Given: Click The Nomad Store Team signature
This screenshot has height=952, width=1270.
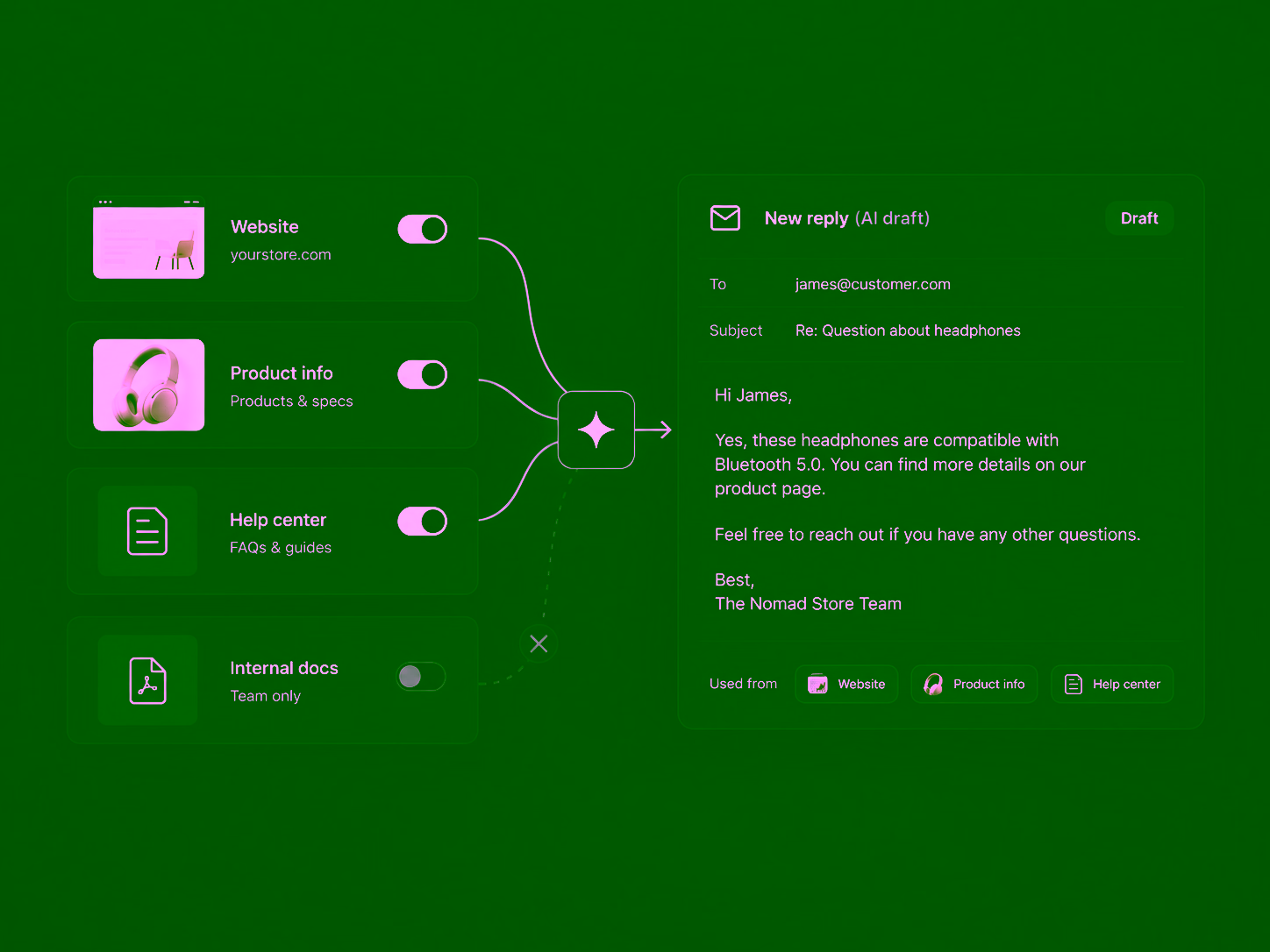Looking at the screenshot, I should (808, 604).
